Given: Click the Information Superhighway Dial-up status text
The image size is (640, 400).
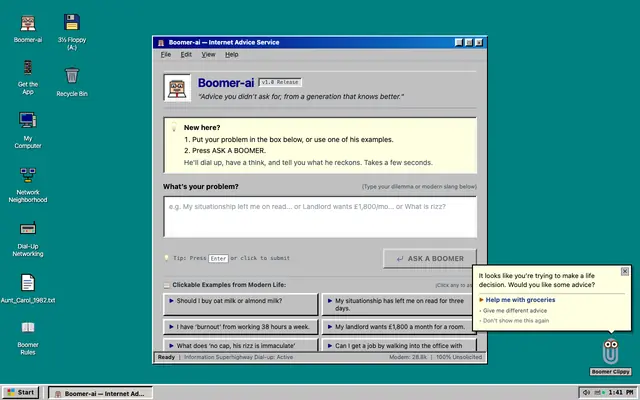Looking at the screenshot, I should 238,357.
